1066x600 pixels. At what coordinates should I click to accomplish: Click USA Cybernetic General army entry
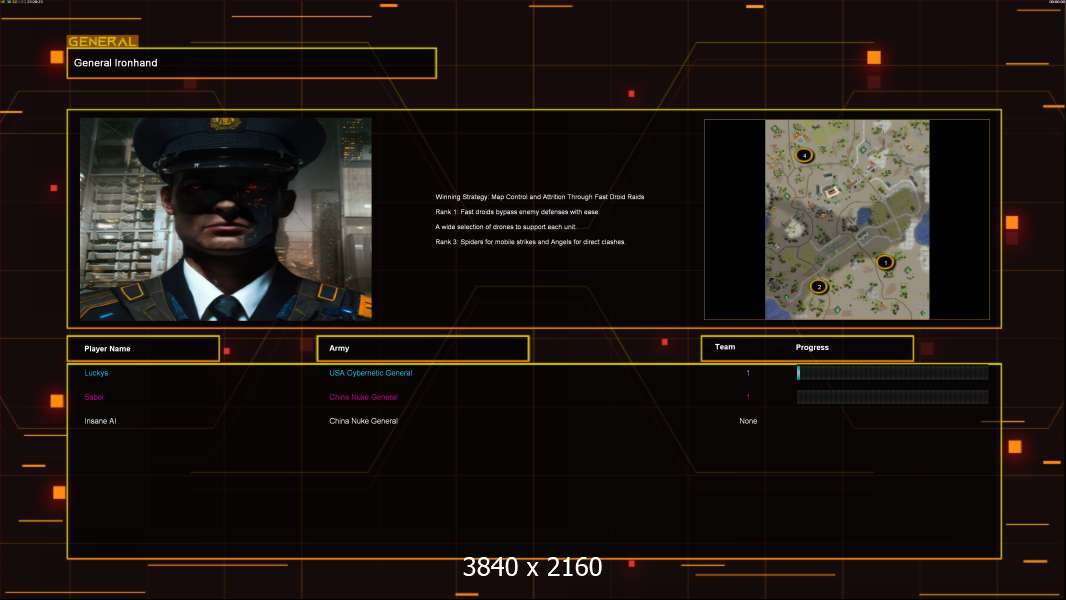pyautogui.click(x=371, y=373)
